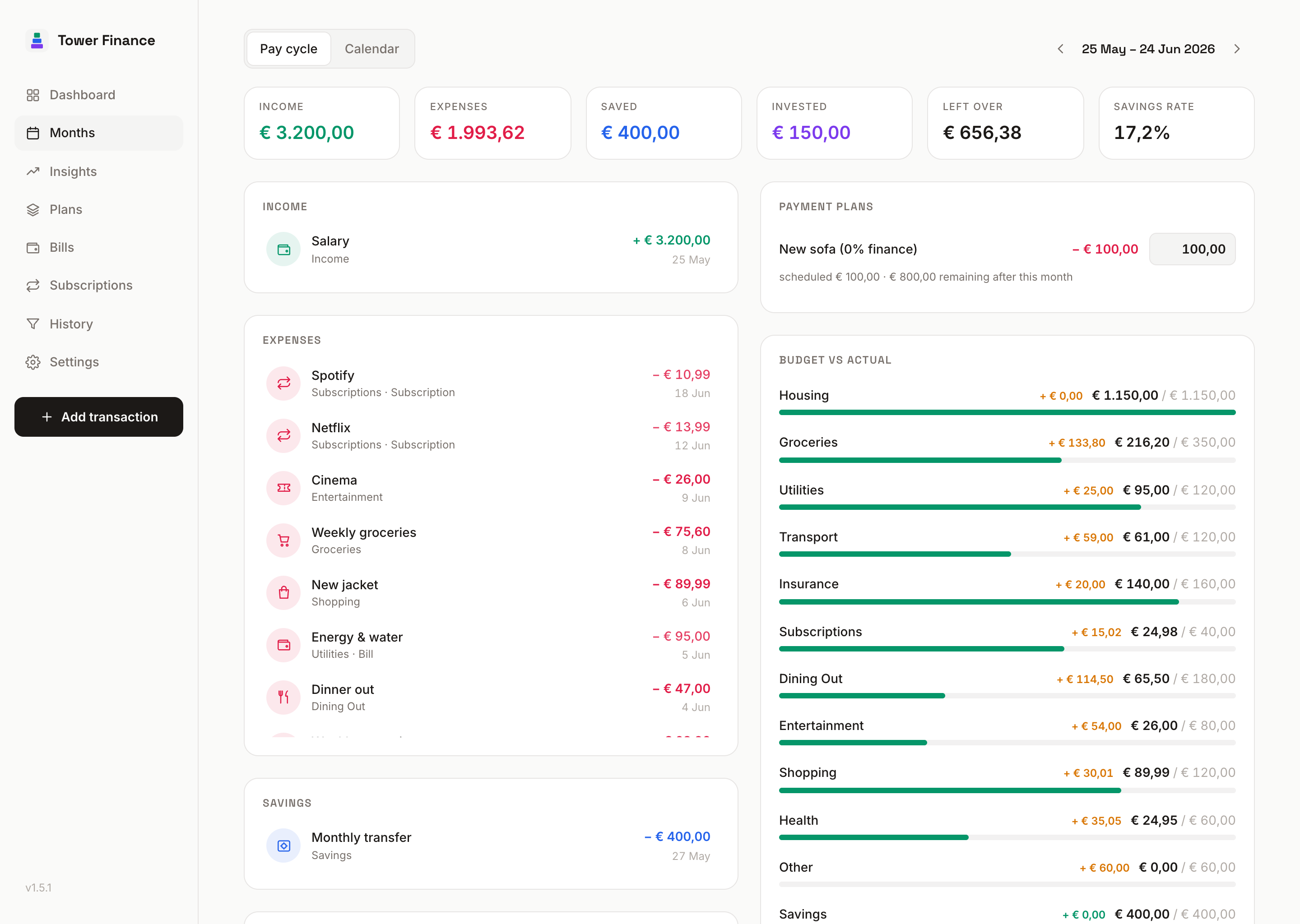Click the Subscriptions budget row label
The image size is (1300, 924).
tap(820, 632)
